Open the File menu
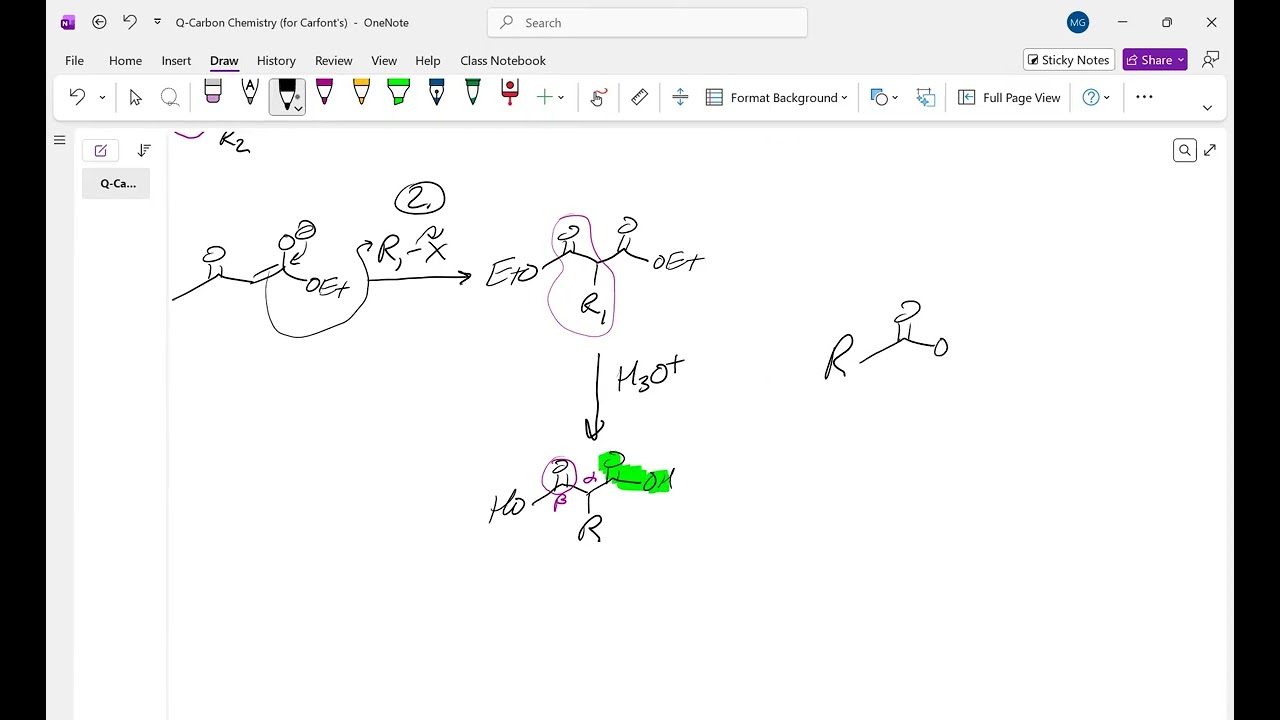Viewport: 1280px width, 720px height. tap(75, 60)
